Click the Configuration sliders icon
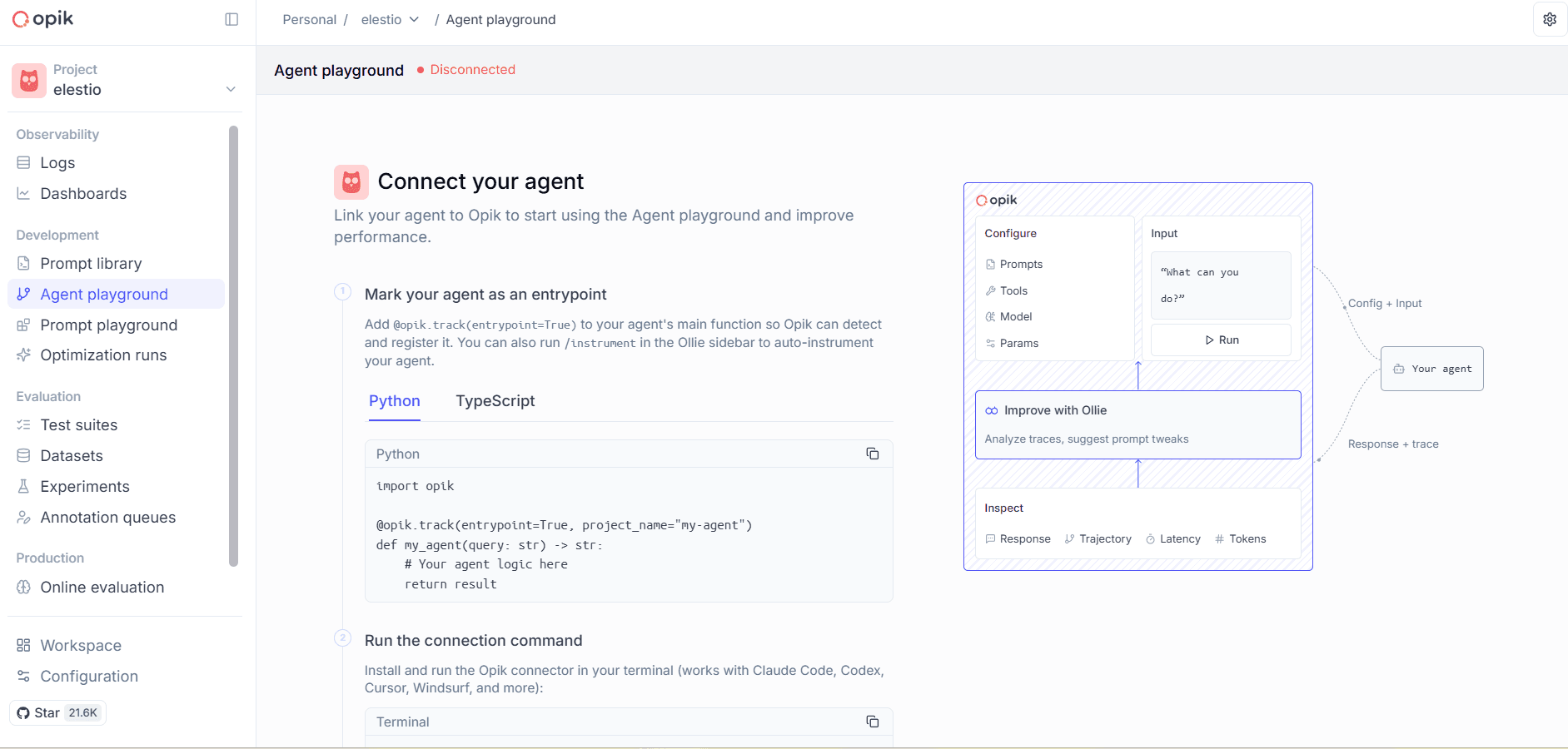The width and height of the screenshot is (1568, 749). [x=23, y=677]
